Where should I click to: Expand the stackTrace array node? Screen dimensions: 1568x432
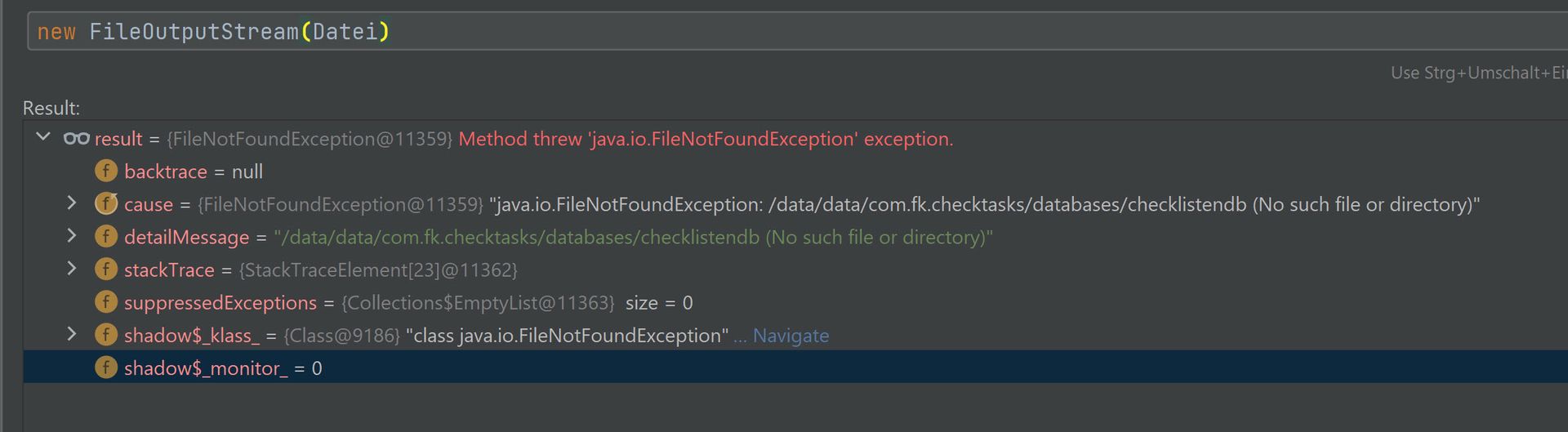[72, 269]
